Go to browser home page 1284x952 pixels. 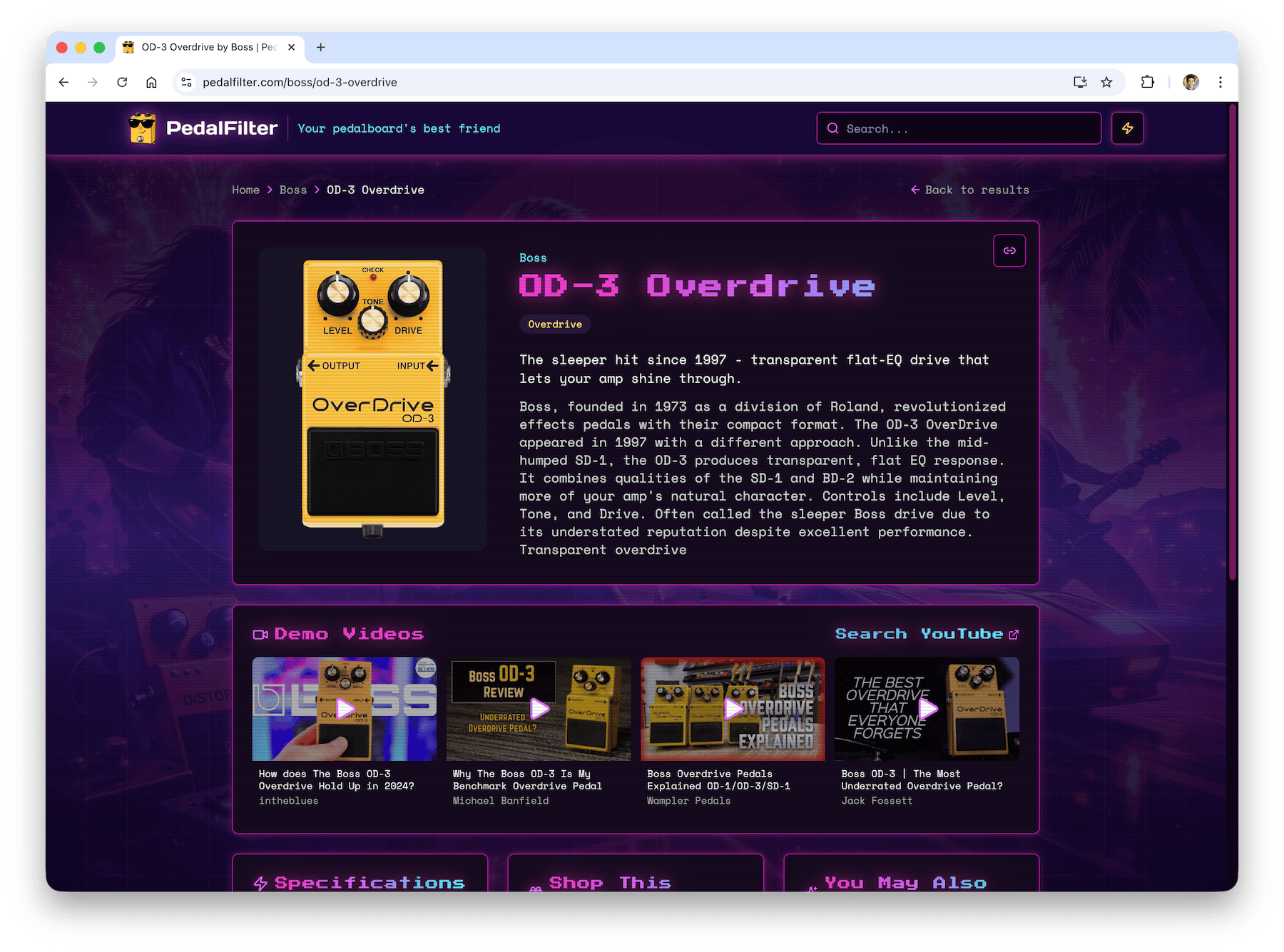click(151, 82)
